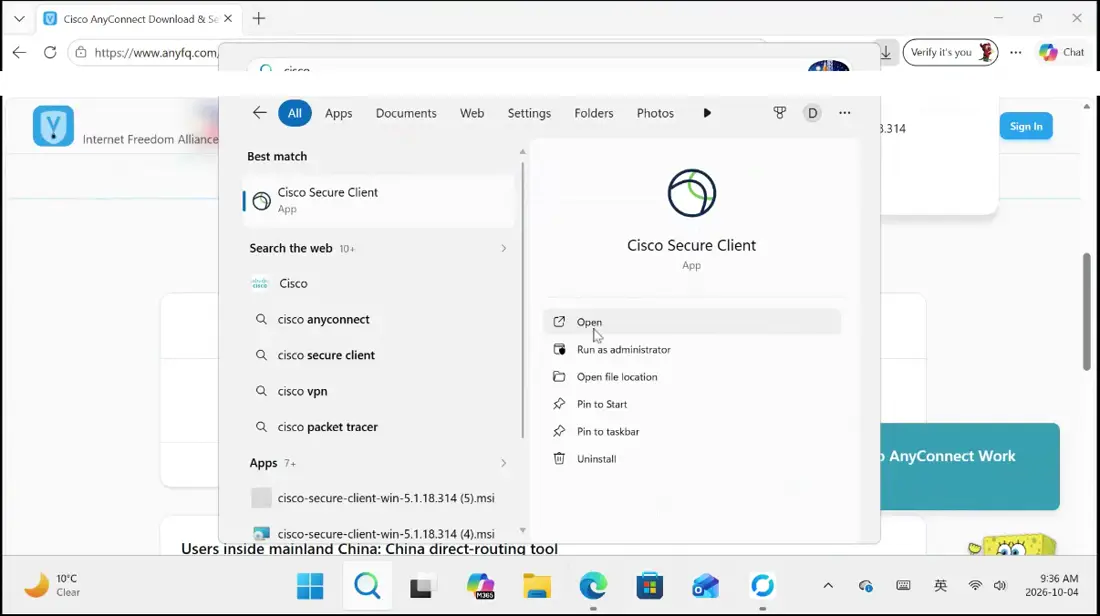Open the Wi-Fi network icon
1100x616 pixels.
(974, 586)
